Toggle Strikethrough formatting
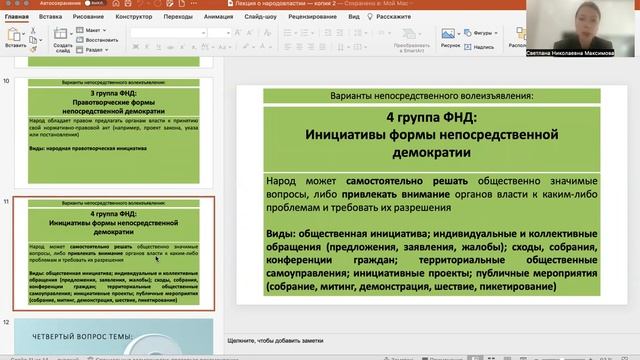 point(170,47)
